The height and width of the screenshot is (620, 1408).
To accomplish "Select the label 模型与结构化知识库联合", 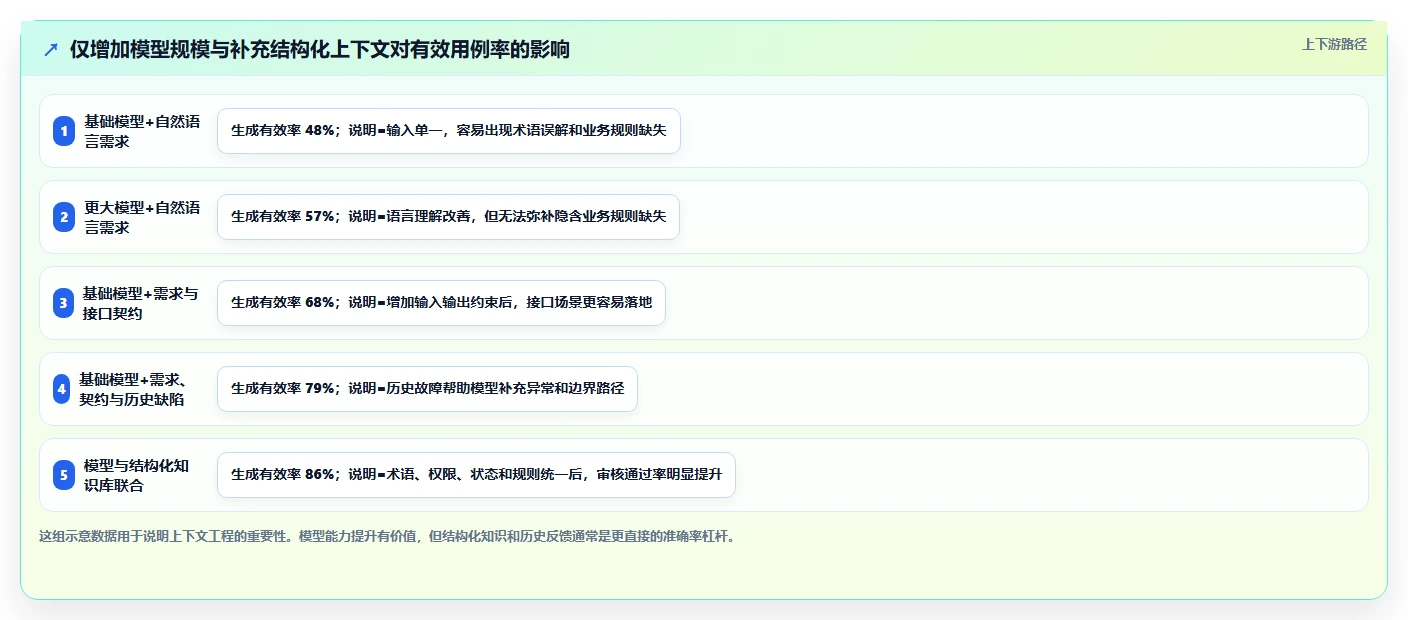I will [137, 475].
